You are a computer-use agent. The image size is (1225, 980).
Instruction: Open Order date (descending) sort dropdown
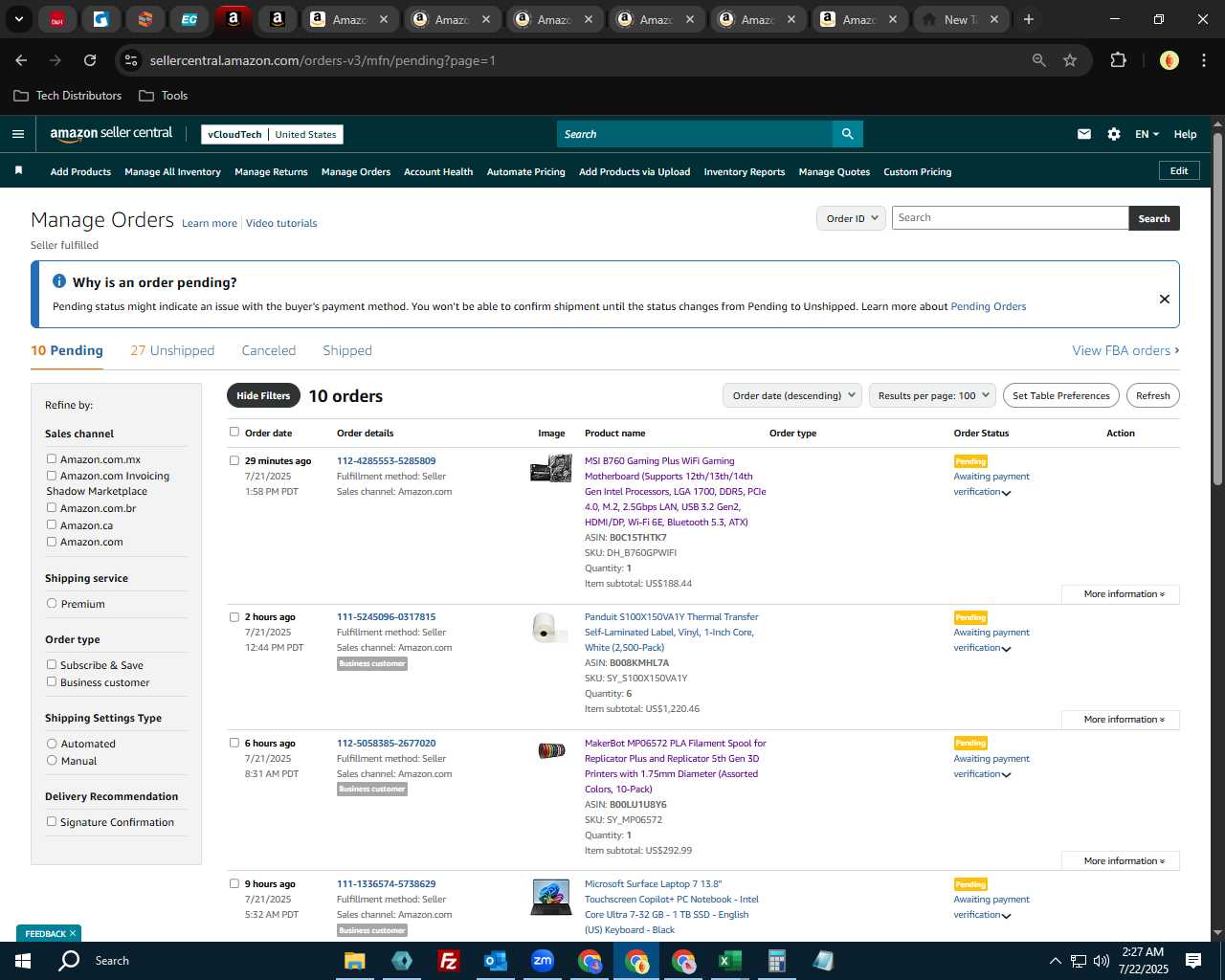(x=793, y=395)
